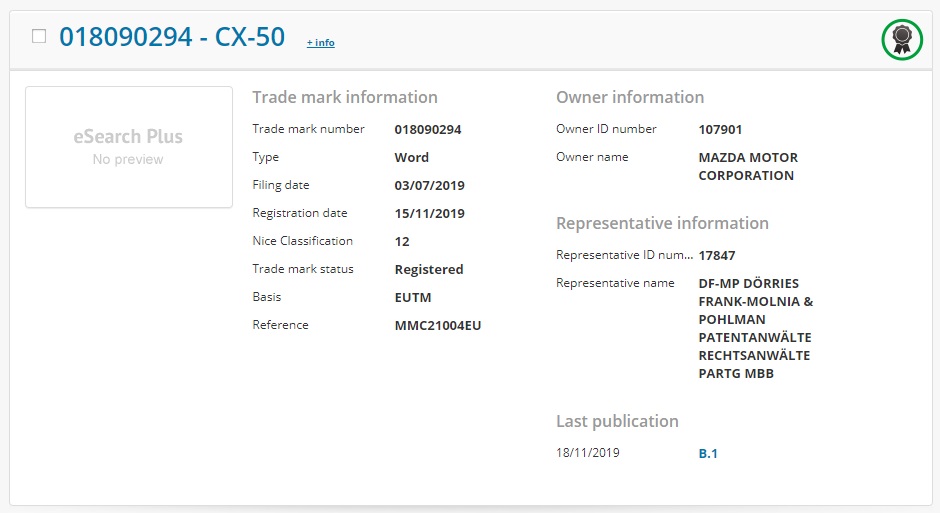The width and height of the screenshot is (940, 513).
Task: Click the truncated Representative ID num... label
Action: (624, 255)
